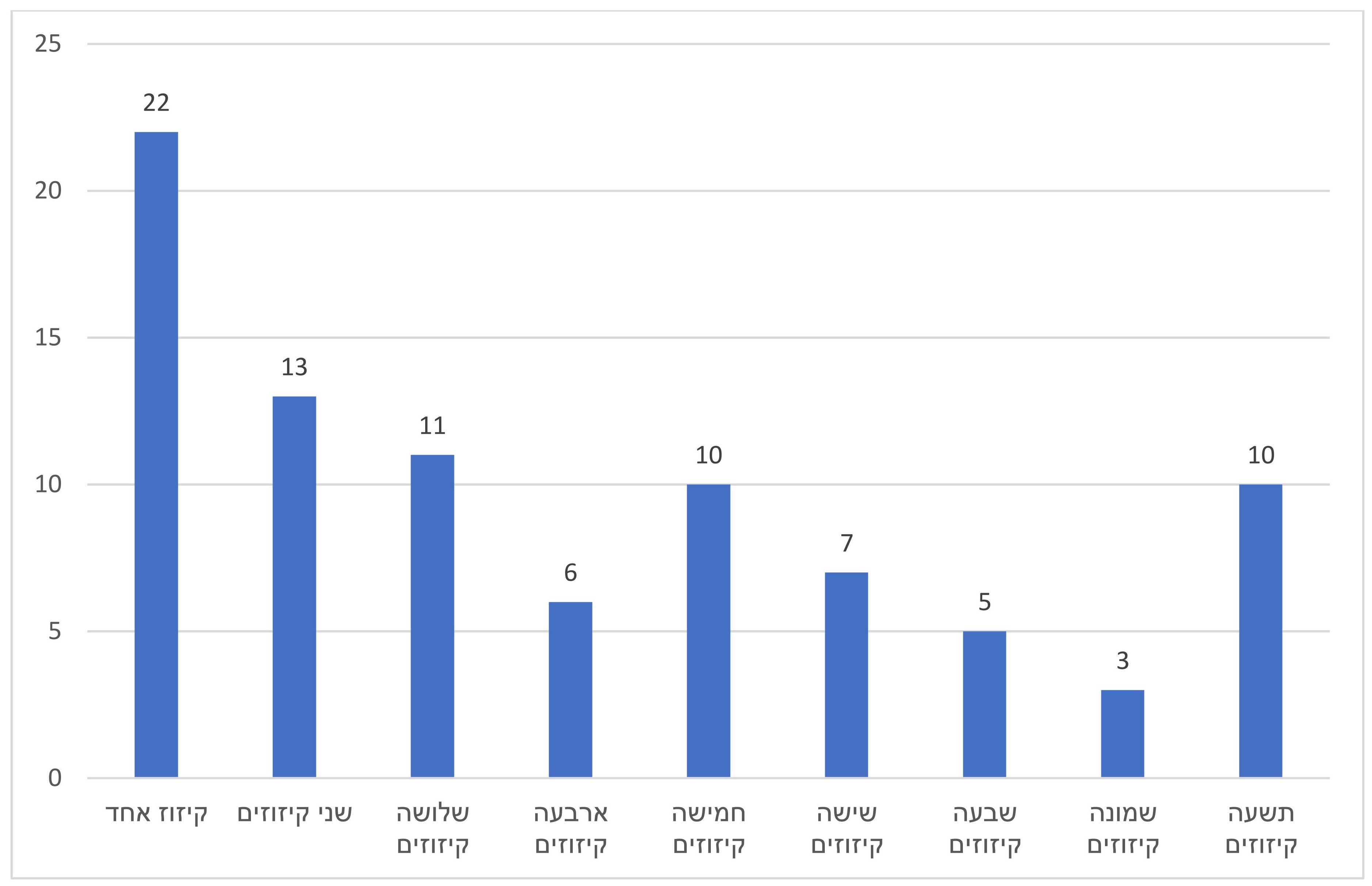
Task: Click the שמונה קיזוזים axis label
Action: (x=1123, y=829)
